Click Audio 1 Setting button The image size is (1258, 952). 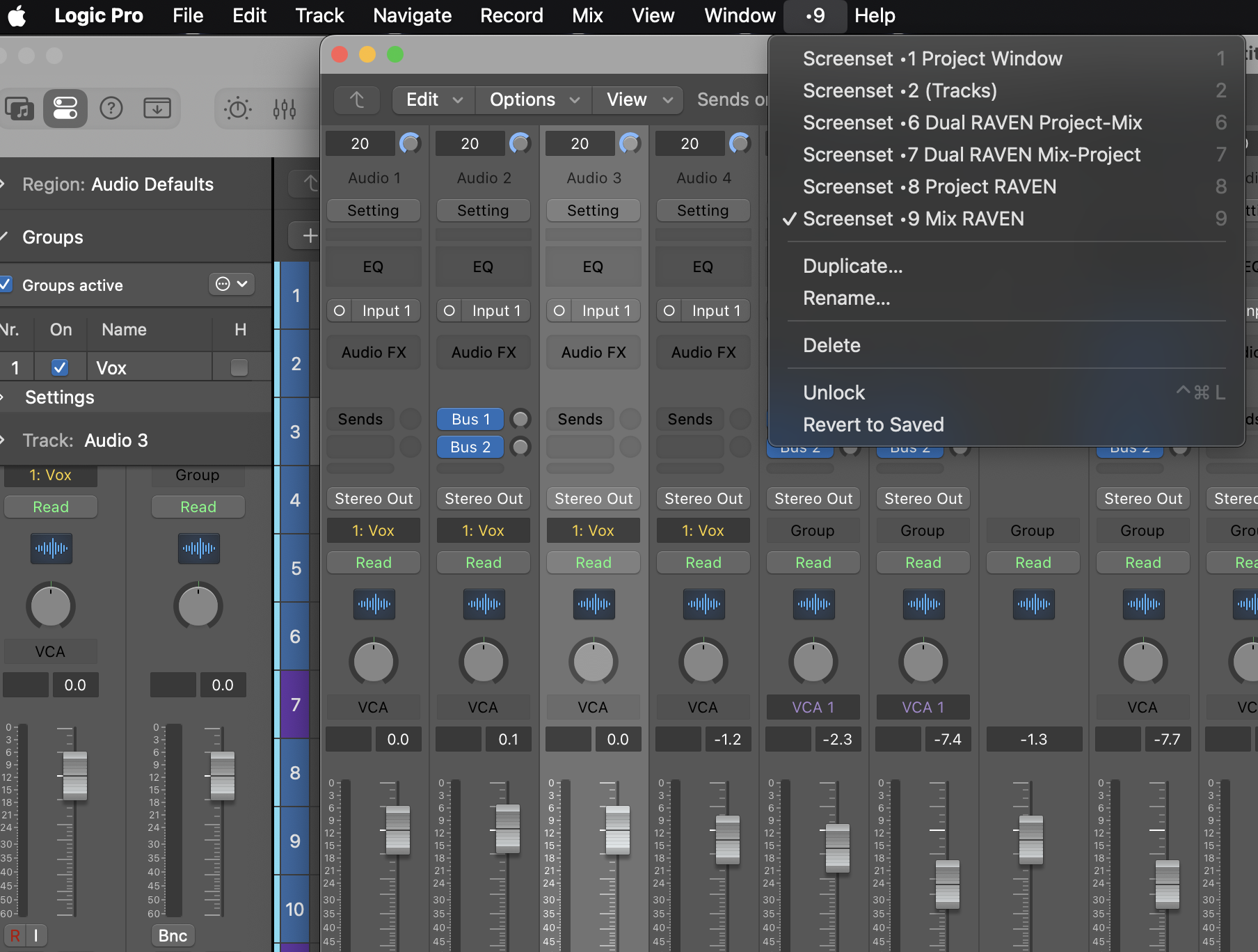coord(374,210)
